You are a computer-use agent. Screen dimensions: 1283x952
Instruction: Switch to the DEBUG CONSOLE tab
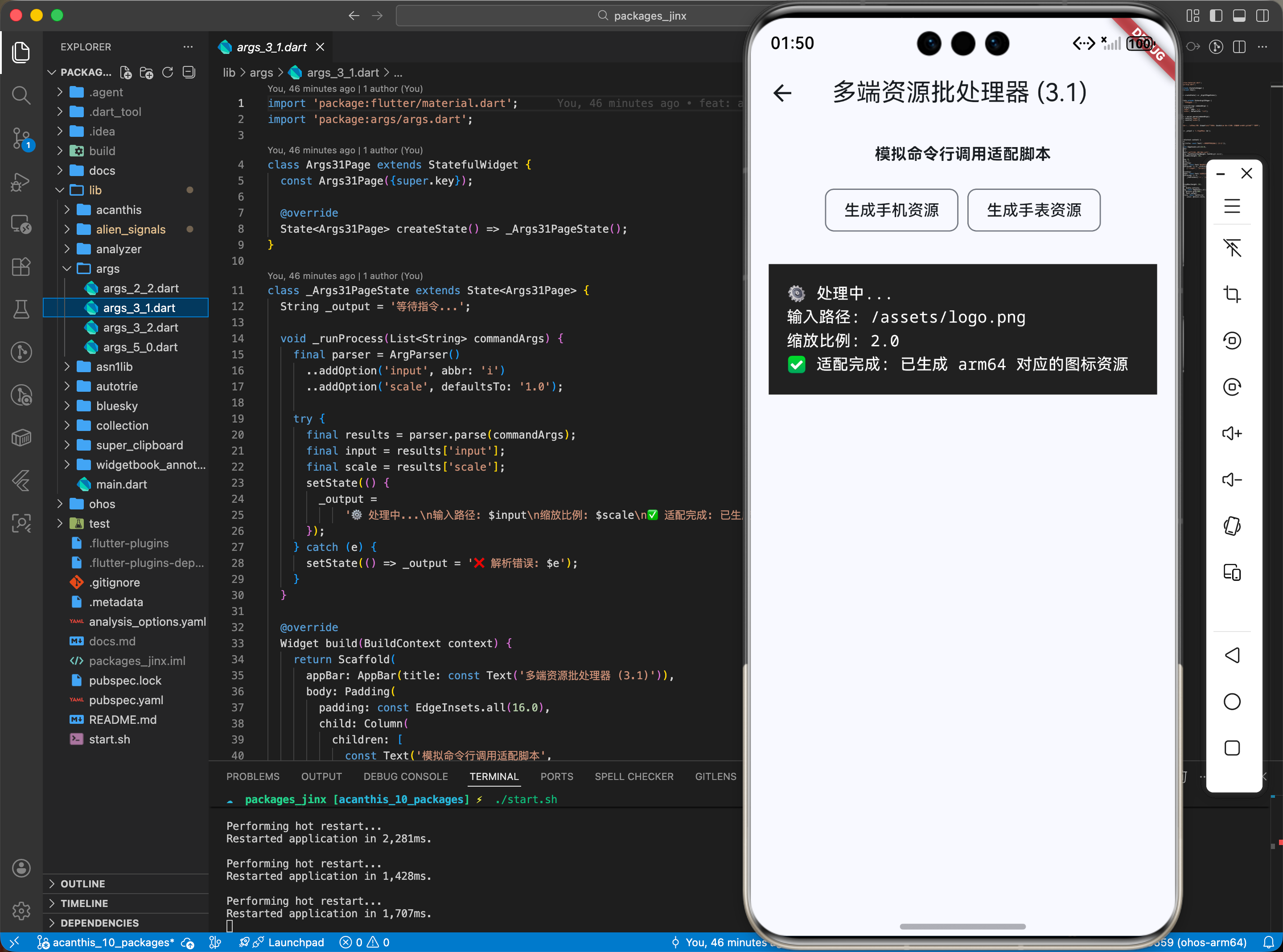[x=405, y=776]
